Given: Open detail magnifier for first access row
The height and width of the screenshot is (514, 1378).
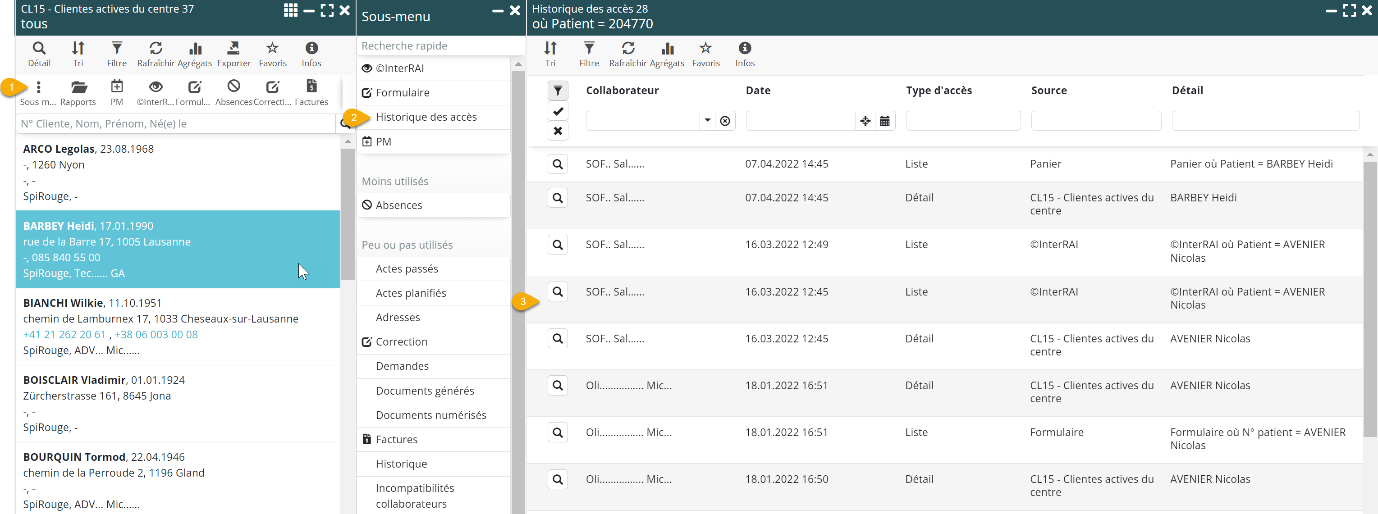Looking at the screenshot, I should (558, 164).
